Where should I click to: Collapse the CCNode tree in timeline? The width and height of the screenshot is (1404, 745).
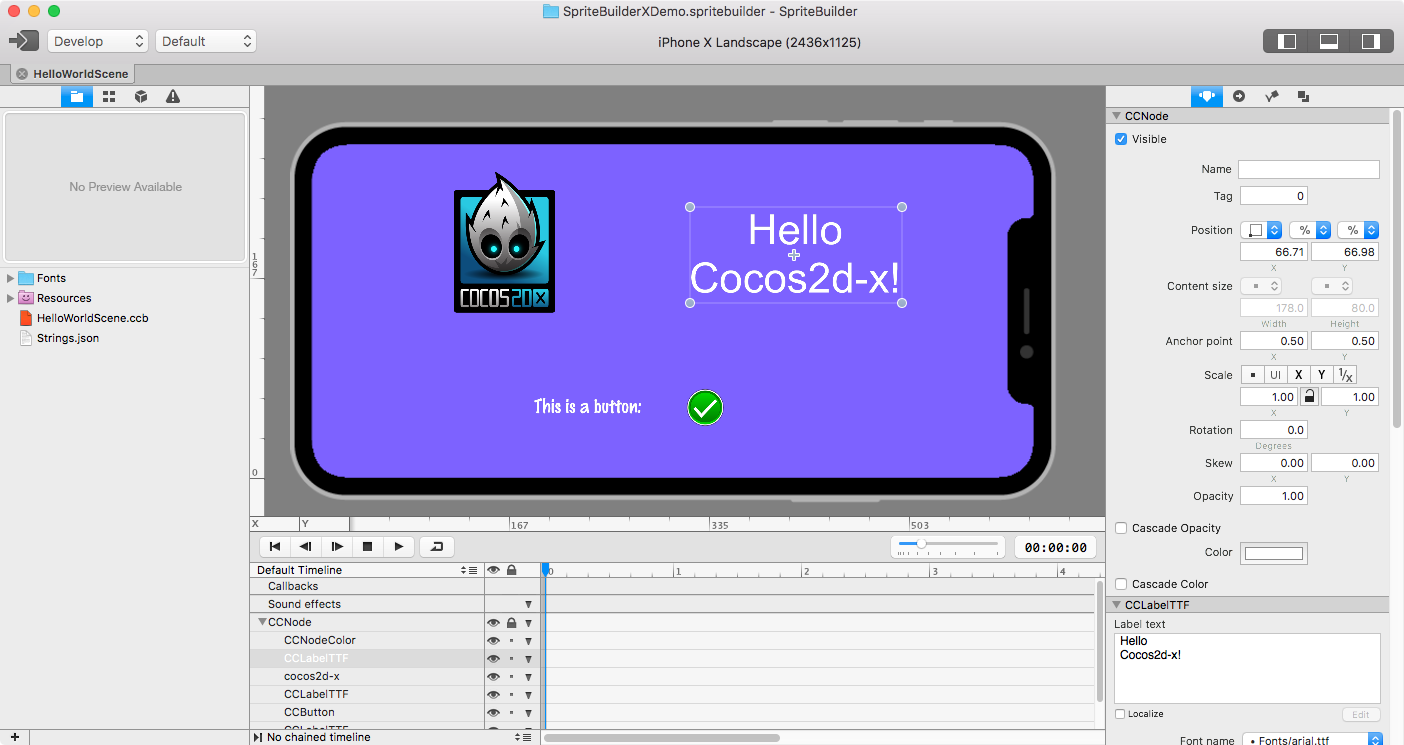(x=262, y=622)
